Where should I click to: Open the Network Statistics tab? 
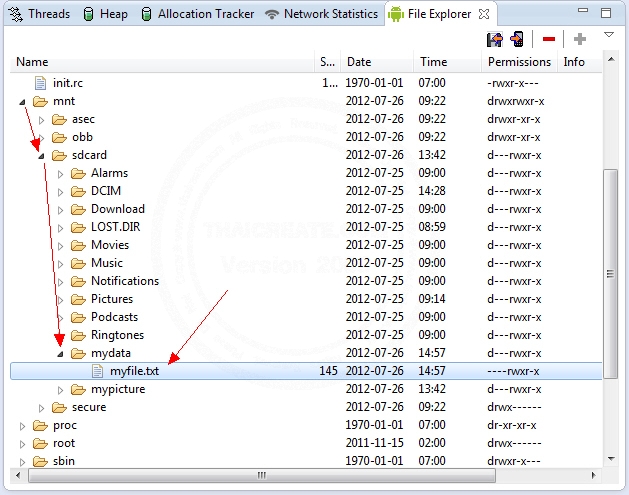321,14
